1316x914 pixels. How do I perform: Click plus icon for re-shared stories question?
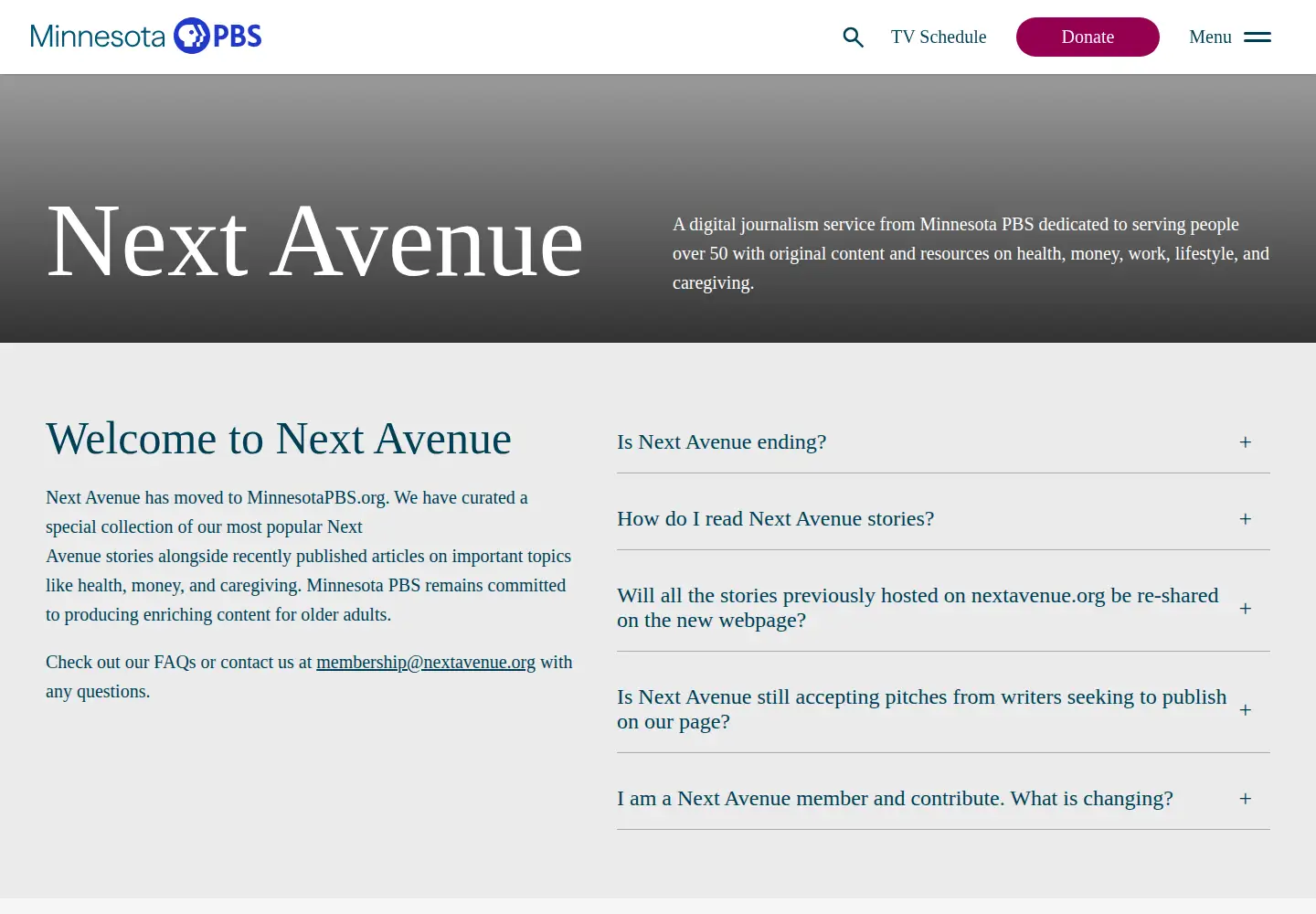1245,608
